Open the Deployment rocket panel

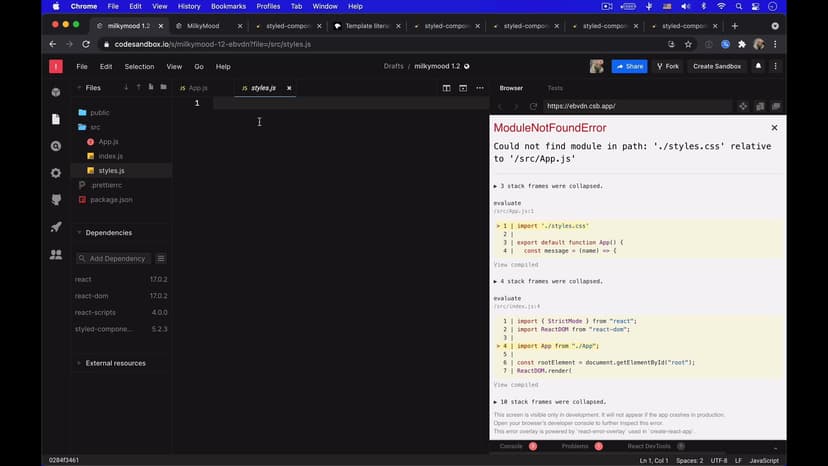coord(56,227)
